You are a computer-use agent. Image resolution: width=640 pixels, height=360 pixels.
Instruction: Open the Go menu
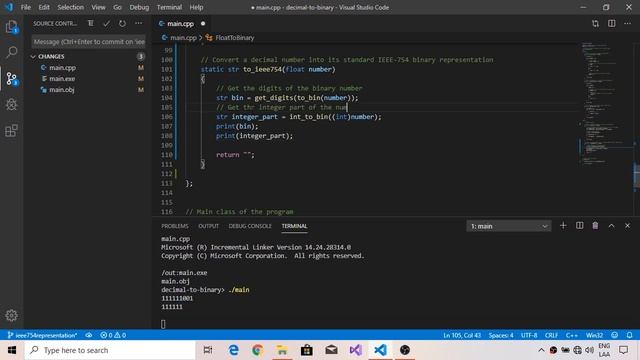118,7
